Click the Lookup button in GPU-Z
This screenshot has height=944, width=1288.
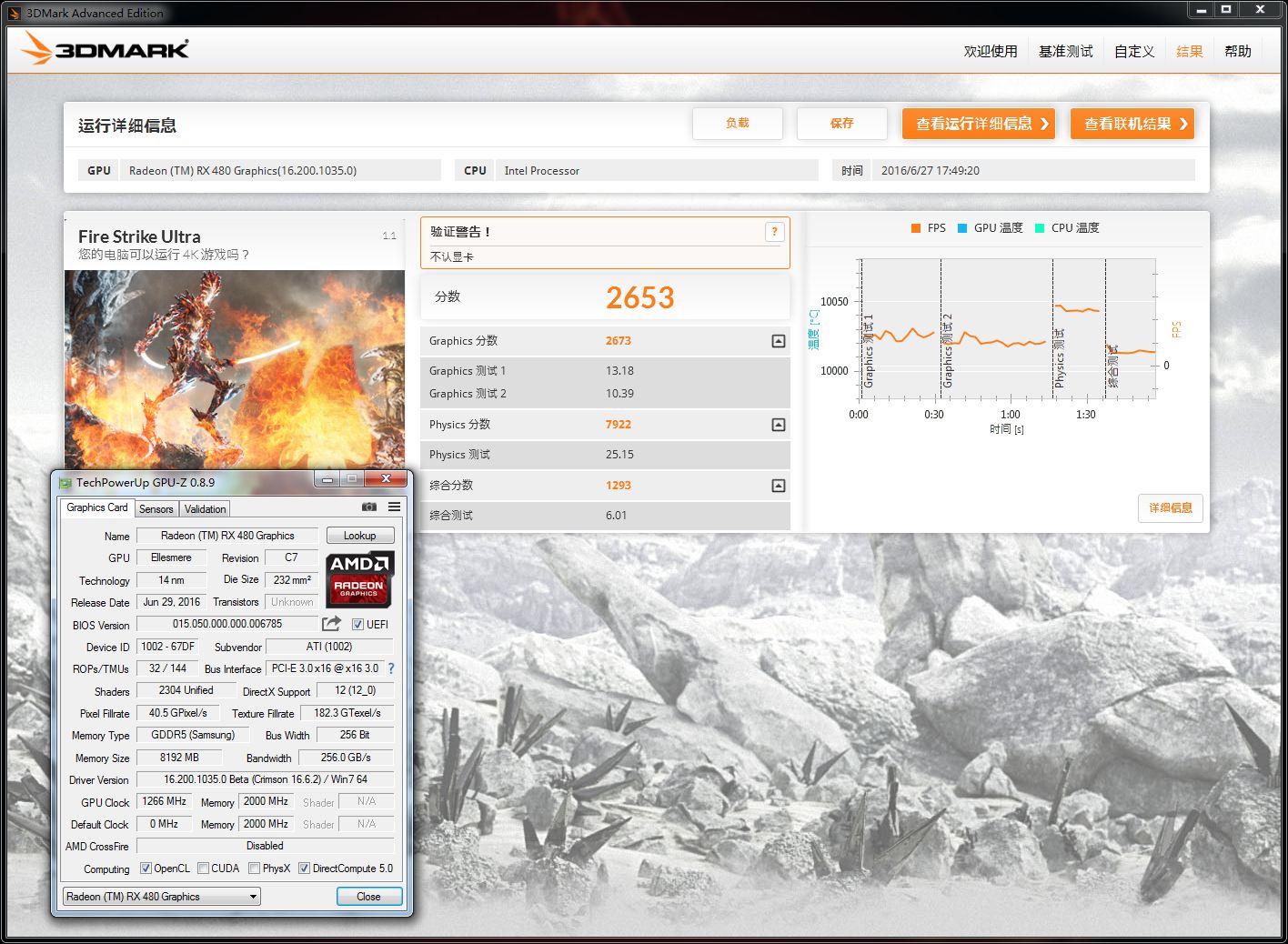[360, 536]
